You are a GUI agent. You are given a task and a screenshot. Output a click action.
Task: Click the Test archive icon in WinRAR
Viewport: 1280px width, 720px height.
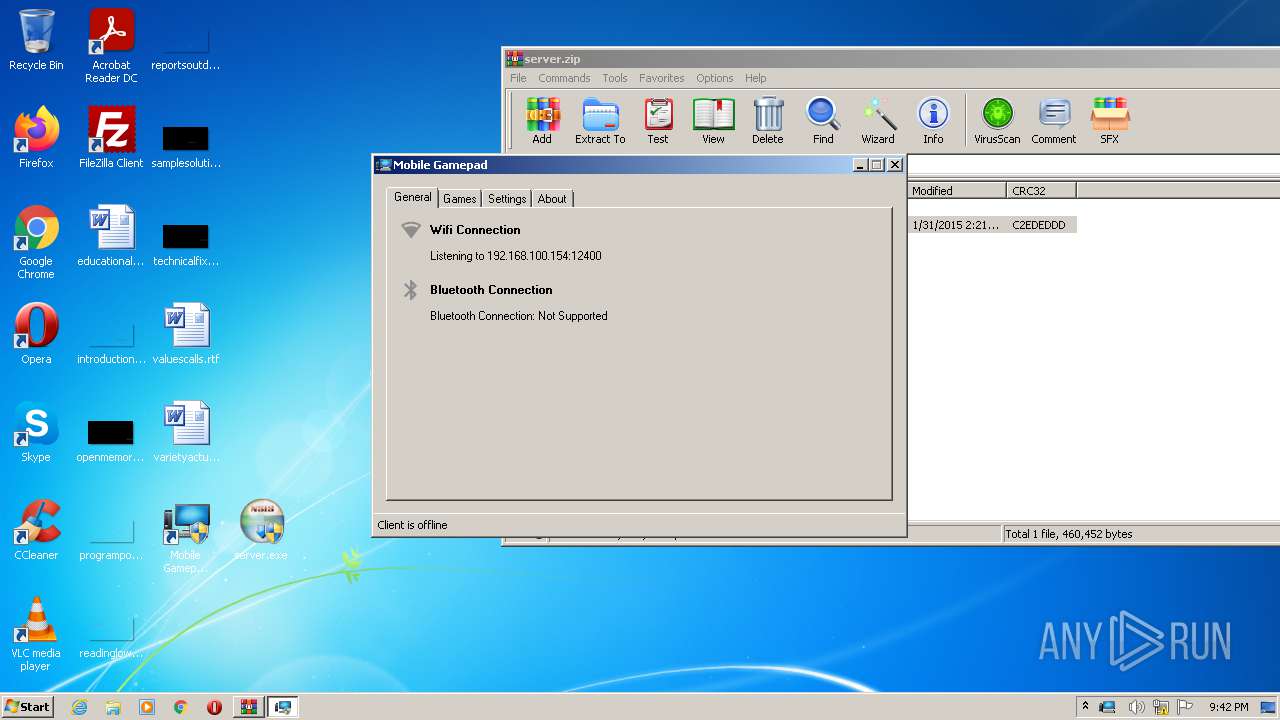click(x=658, y=121)
